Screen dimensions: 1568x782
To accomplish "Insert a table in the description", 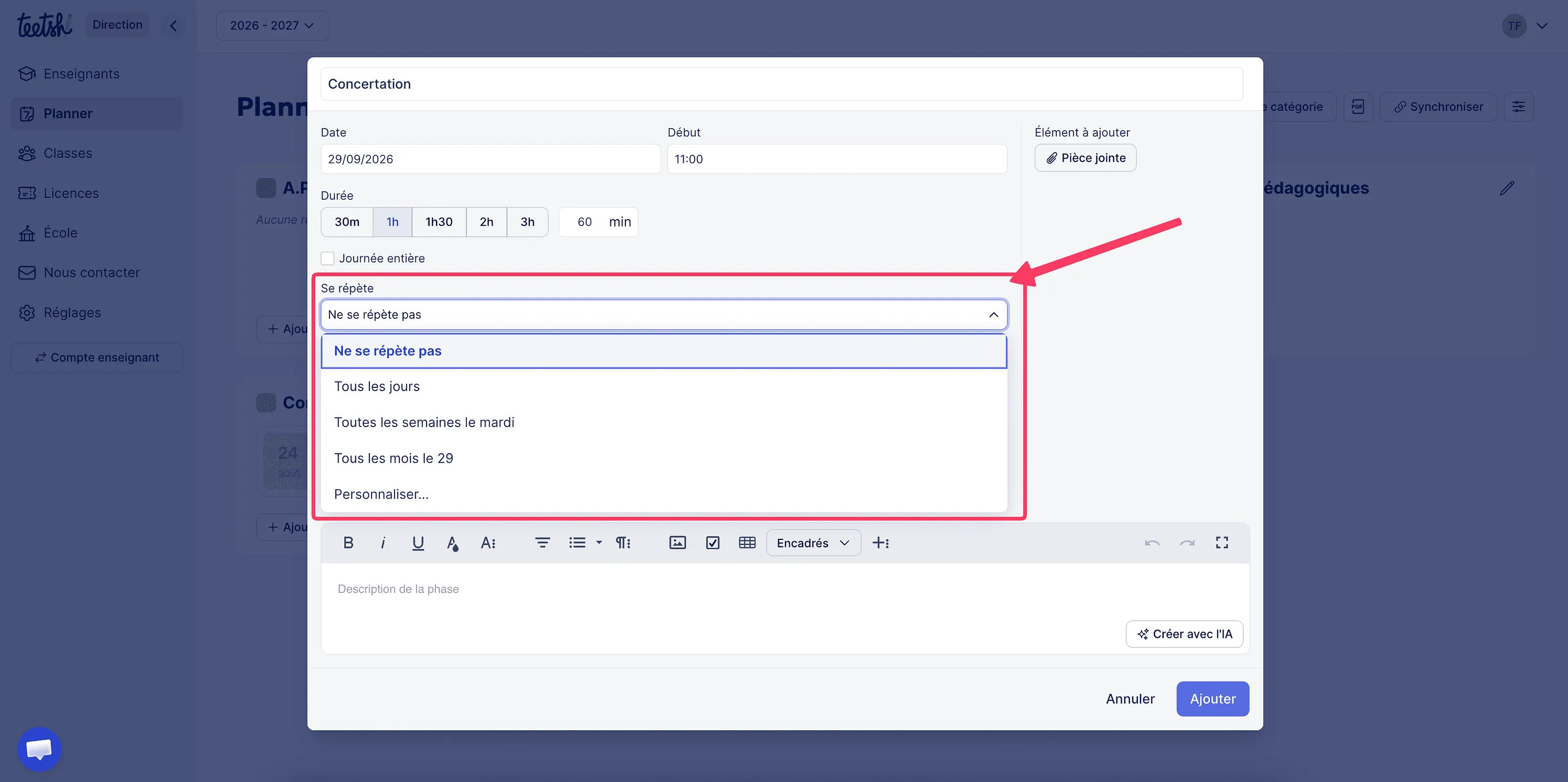I will (x=747, y=543).
